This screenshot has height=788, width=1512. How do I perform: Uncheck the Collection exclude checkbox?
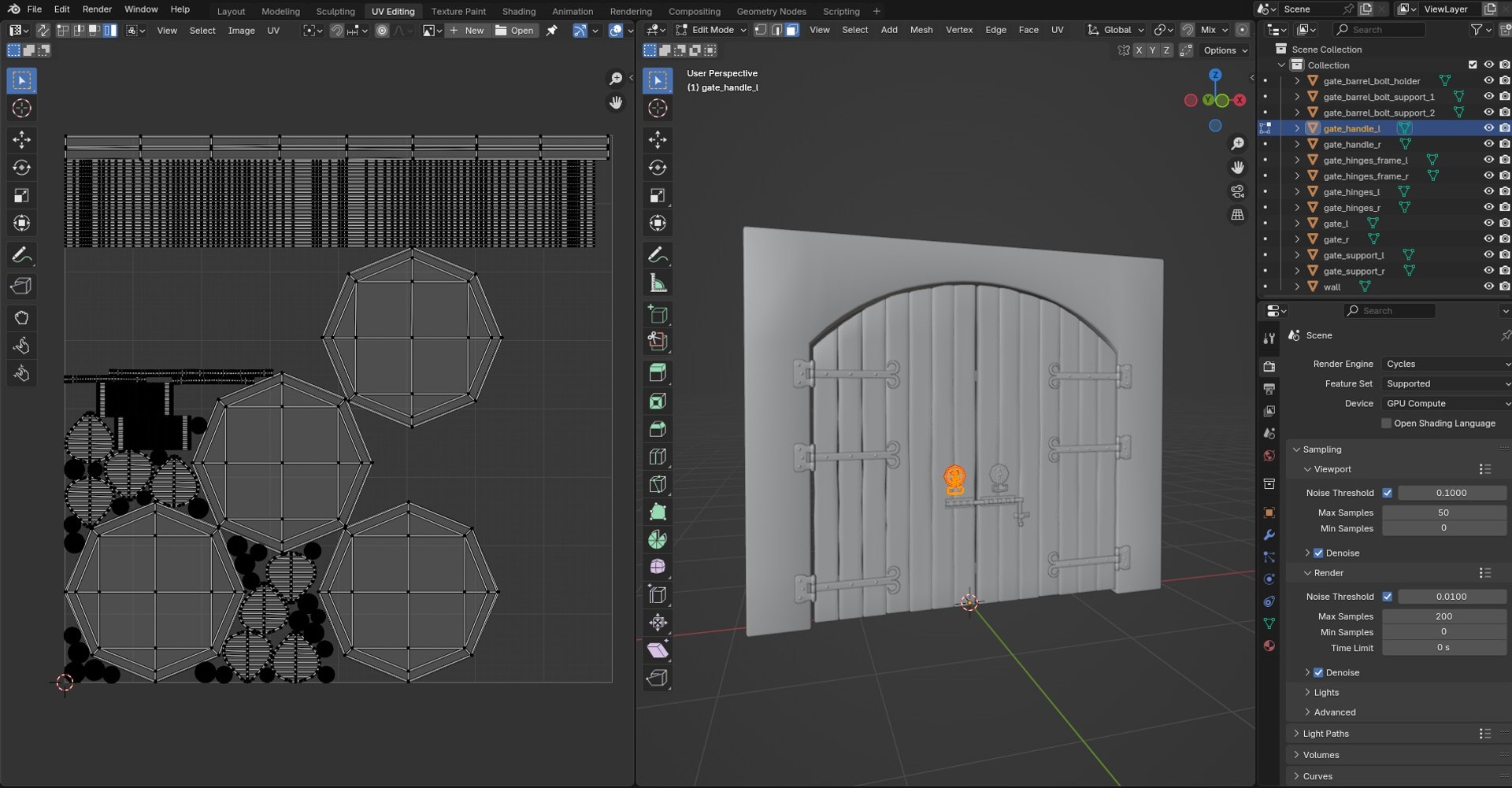tap(1473, 65)
